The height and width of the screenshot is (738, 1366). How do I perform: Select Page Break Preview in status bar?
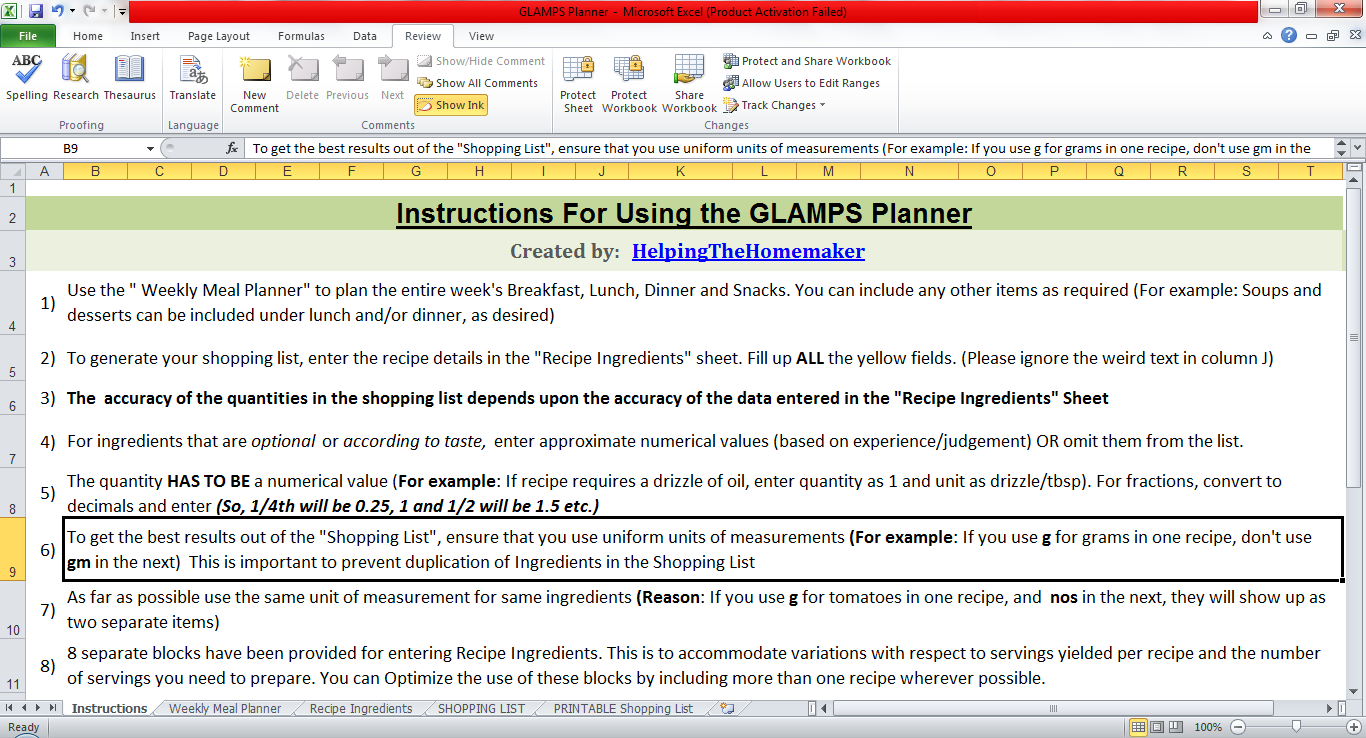pos(1176,727)
